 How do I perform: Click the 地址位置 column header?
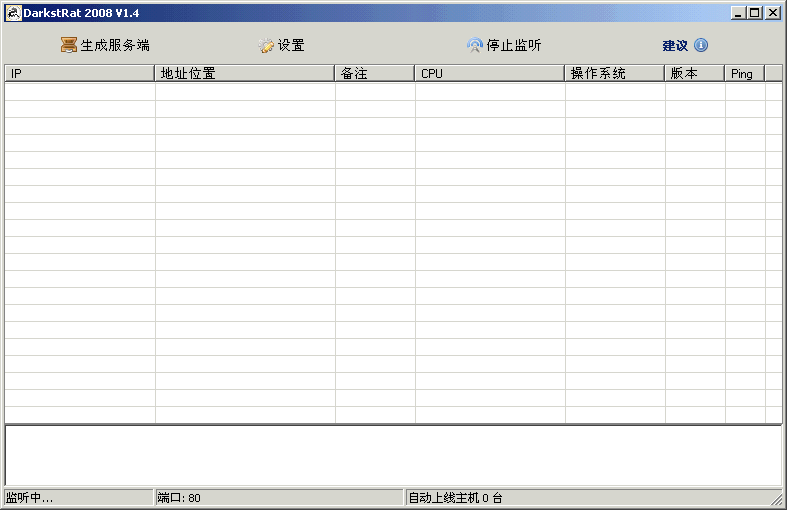[x=245, y=74]
